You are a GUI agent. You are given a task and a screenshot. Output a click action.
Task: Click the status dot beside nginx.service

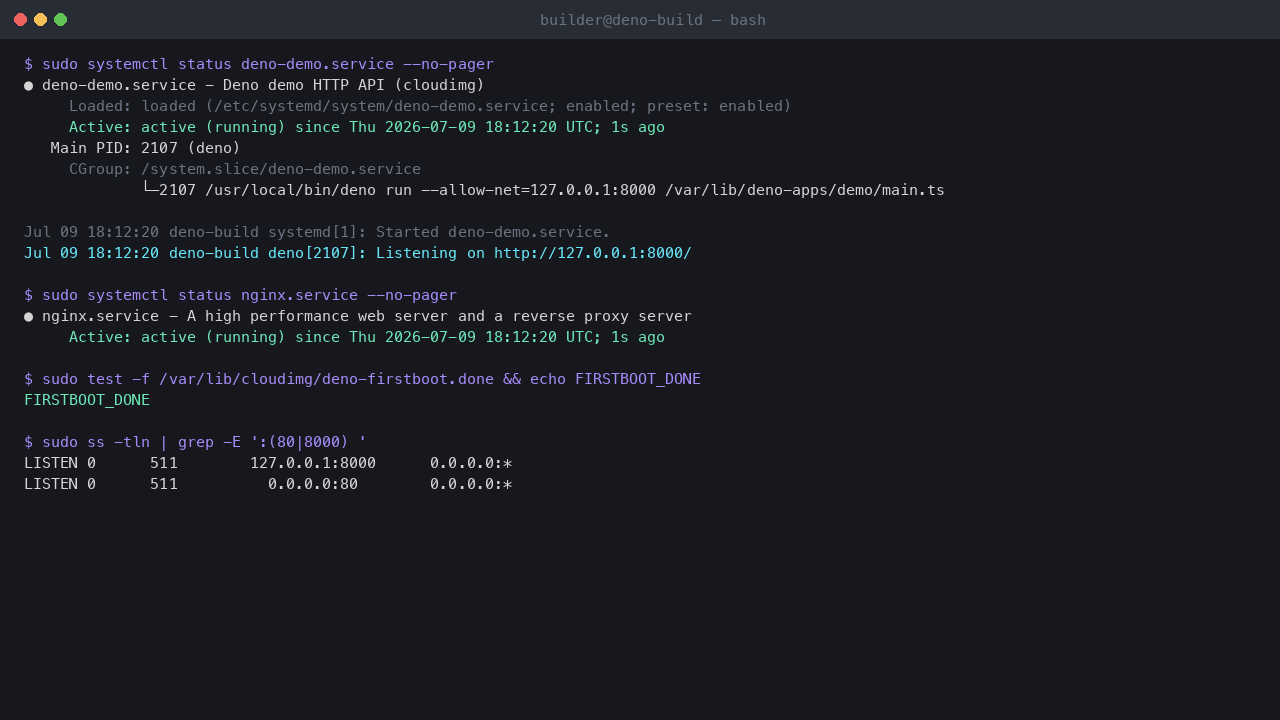tap(29, 316)
